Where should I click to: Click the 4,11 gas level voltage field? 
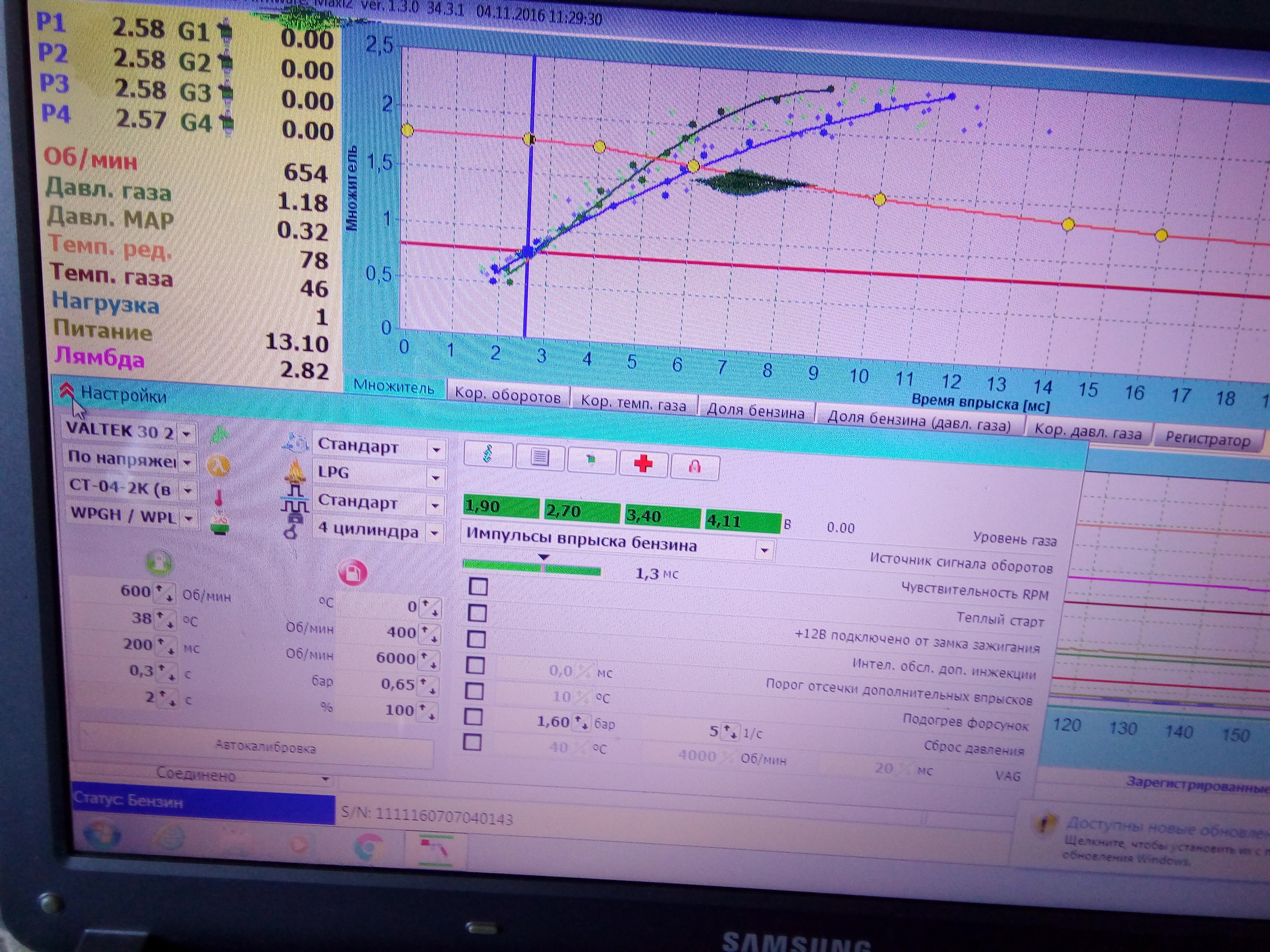(742, 521)
